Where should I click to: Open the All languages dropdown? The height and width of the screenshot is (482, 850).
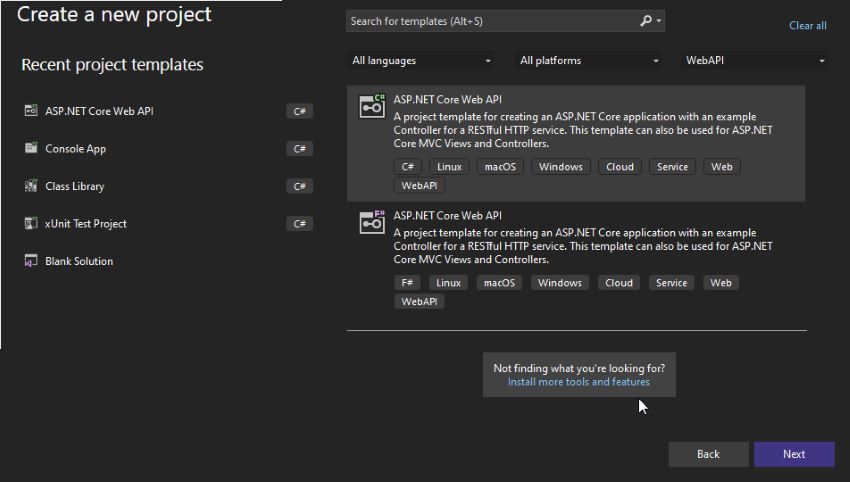click(x=421, y=61)
